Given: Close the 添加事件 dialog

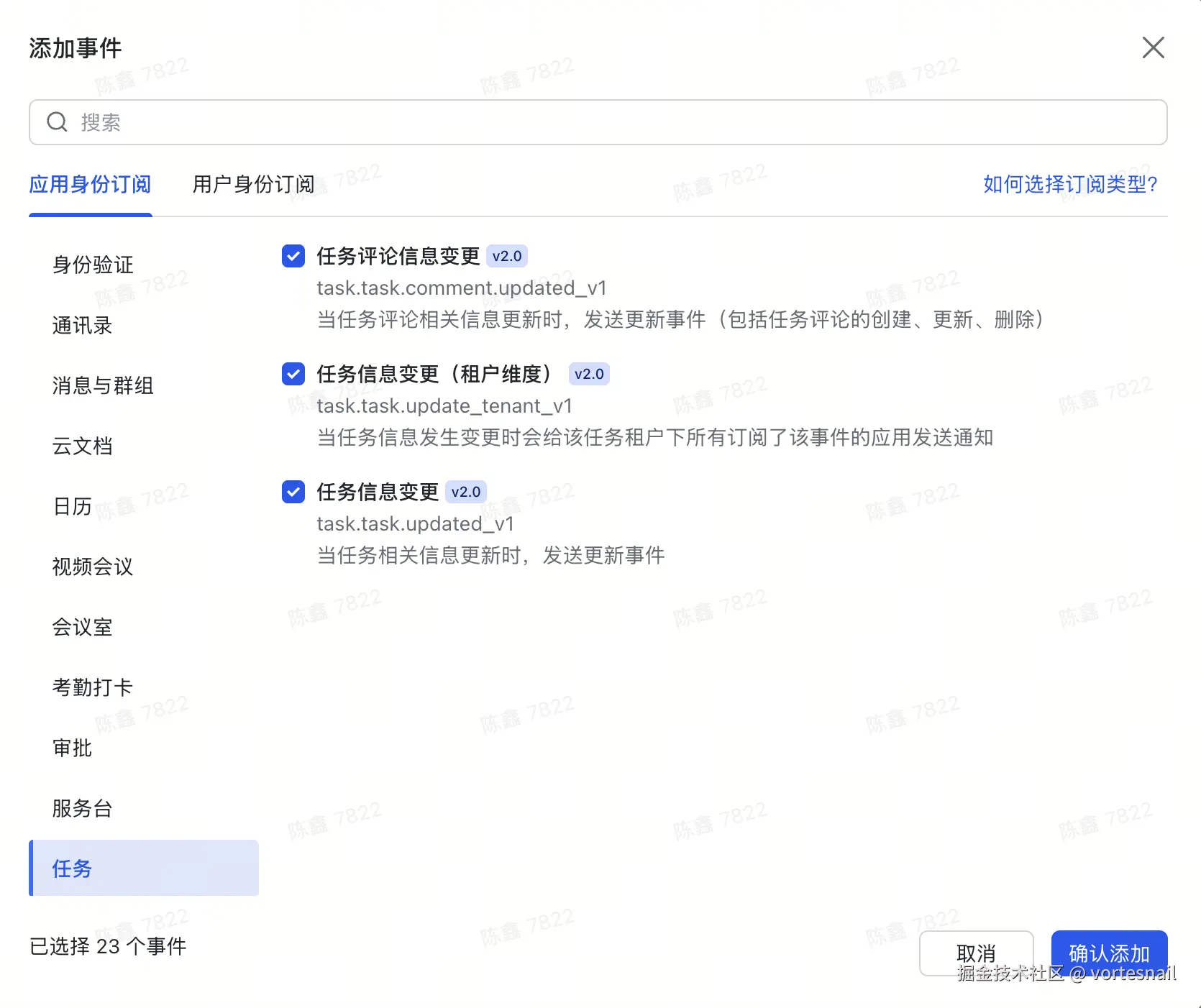Looking at the screenshot, I should coord(1153,47).
